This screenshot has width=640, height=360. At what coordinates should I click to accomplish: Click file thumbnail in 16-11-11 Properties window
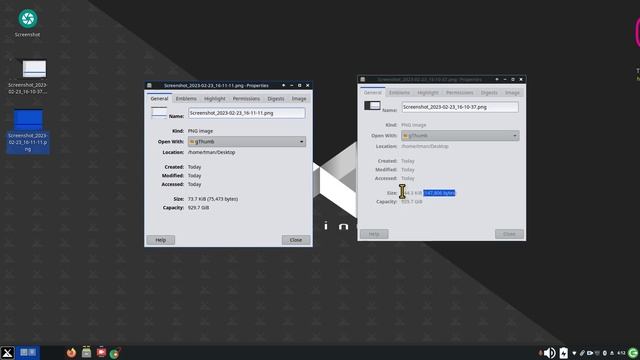159,113
